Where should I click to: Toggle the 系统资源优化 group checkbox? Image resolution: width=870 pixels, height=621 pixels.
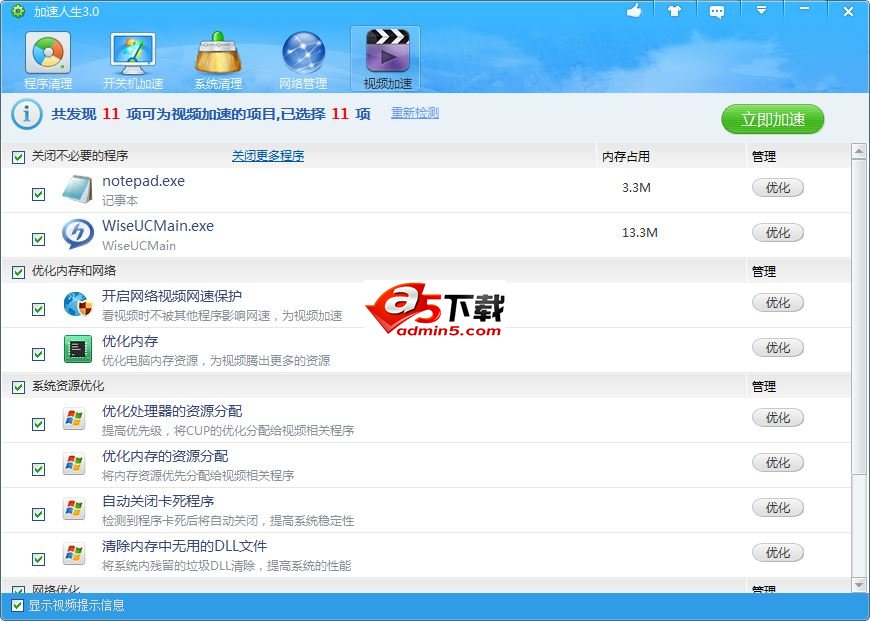pos(18,387)
